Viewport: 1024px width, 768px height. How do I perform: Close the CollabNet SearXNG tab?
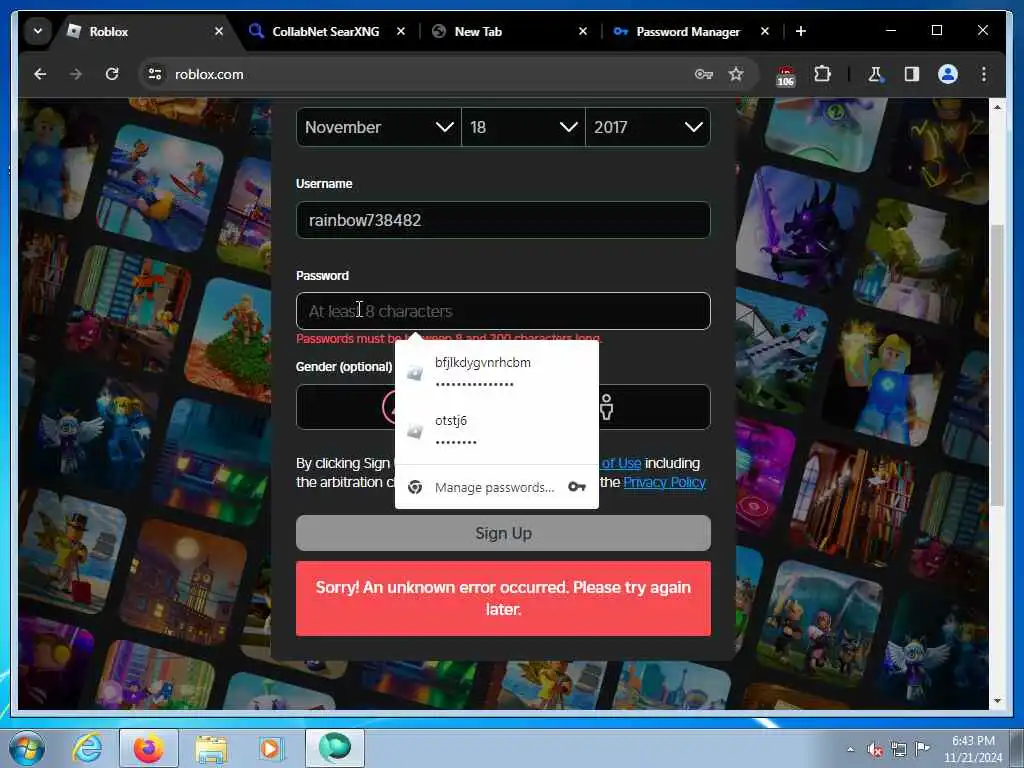[401, 31]
